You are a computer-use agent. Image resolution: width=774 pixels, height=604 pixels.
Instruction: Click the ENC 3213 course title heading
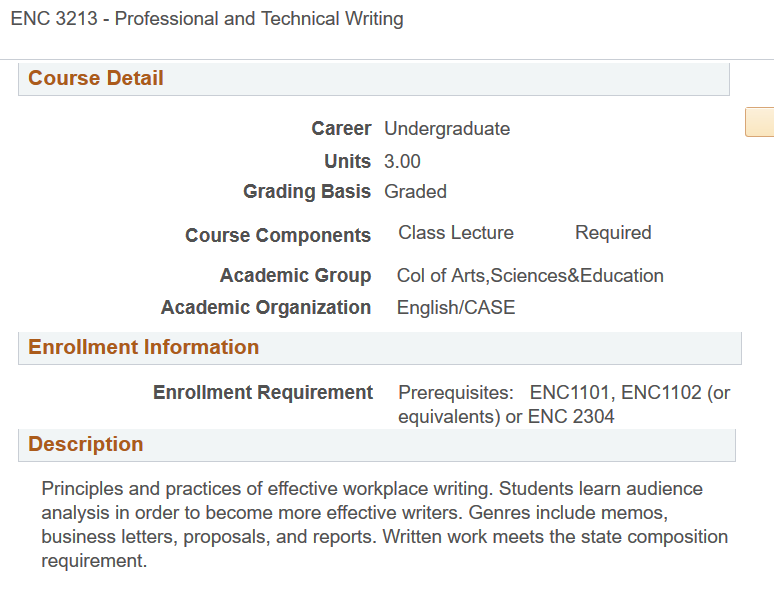click(x=207, y=19)
